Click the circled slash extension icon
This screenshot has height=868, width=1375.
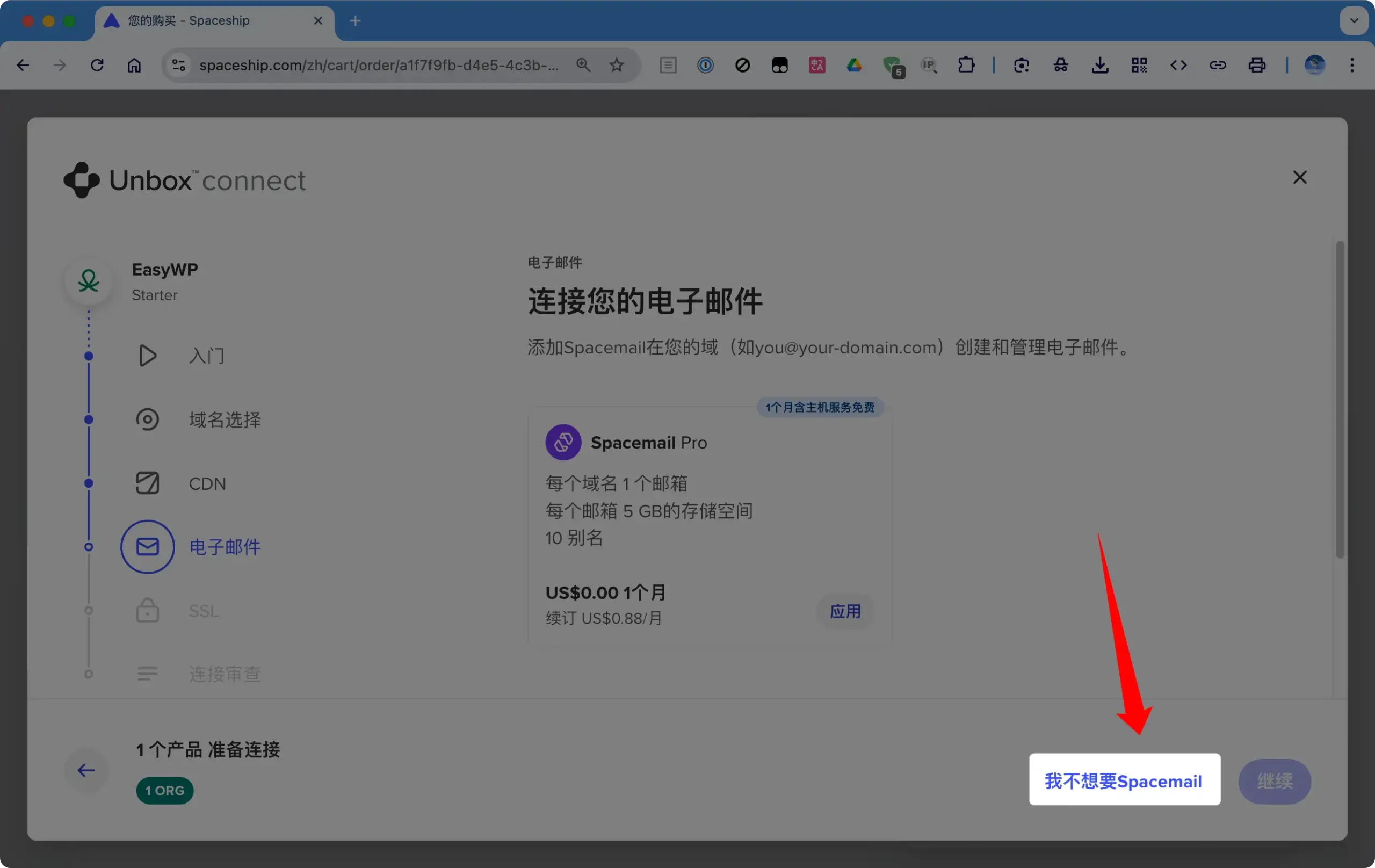[x=742, y=65]
